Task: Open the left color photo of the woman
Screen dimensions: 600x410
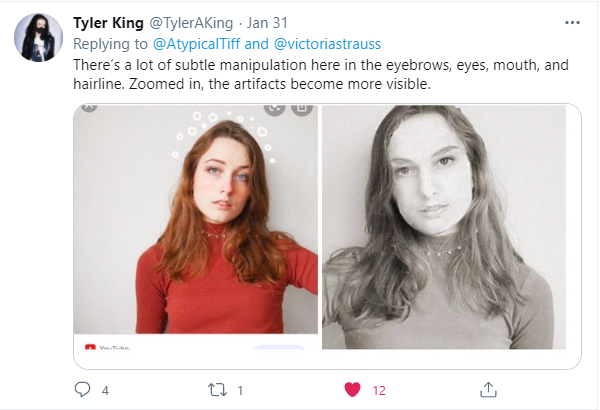Action: click(196, 225)
